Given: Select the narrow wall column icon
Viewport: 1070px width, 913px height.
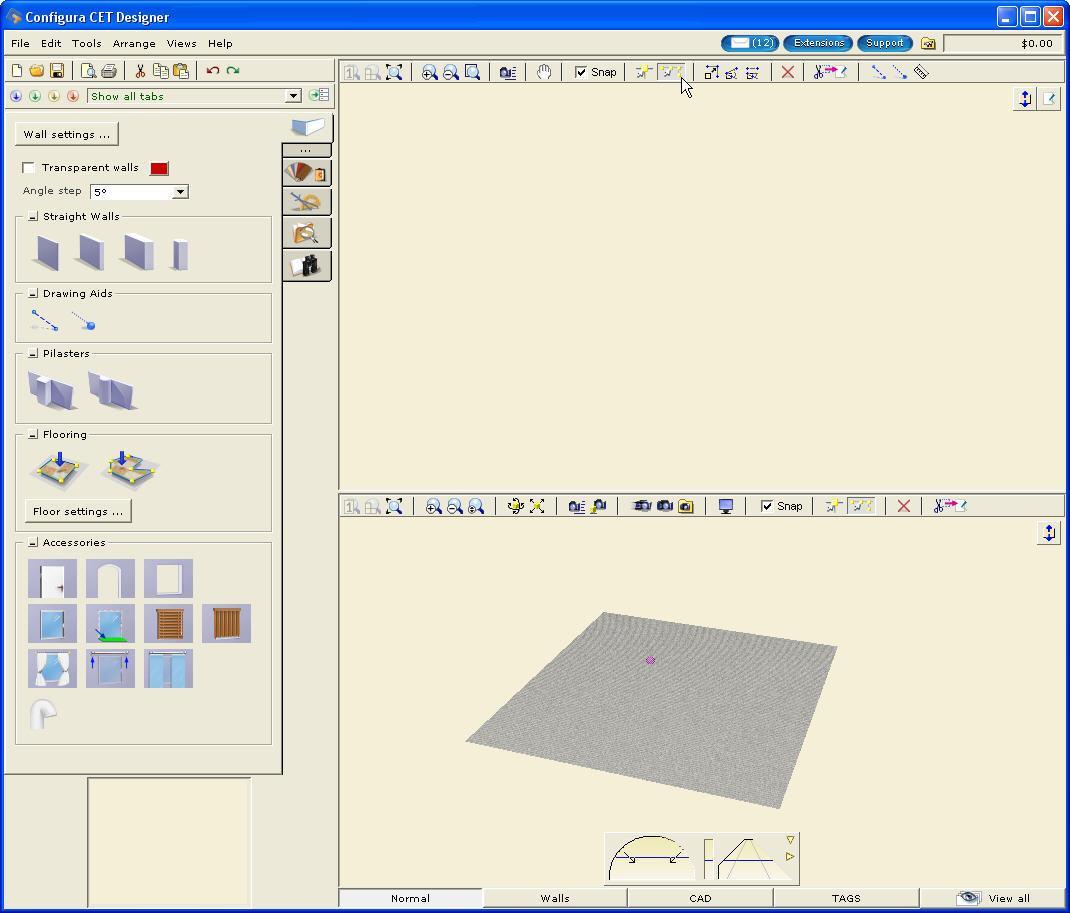Looking at the screenshot, I should 180,255.
